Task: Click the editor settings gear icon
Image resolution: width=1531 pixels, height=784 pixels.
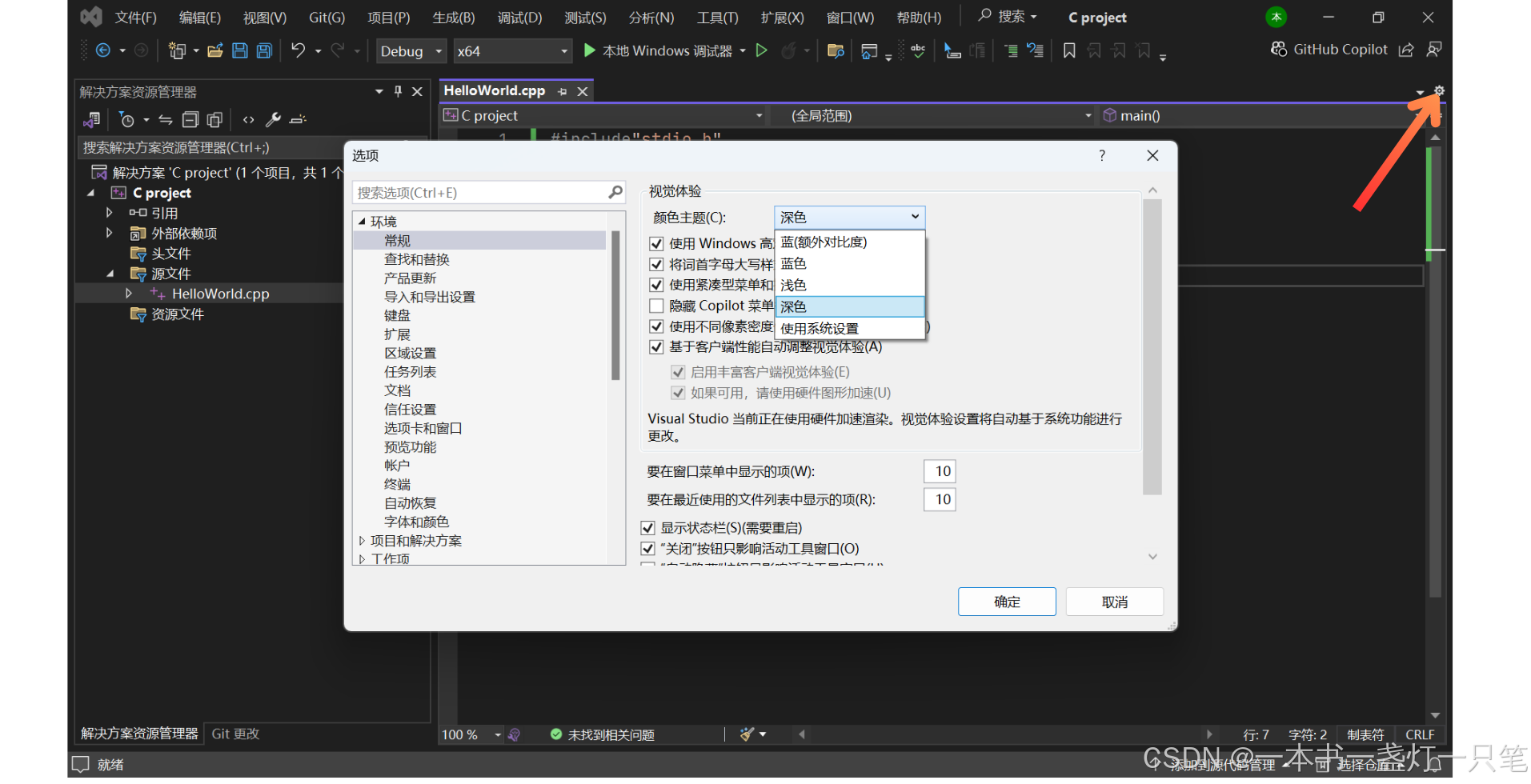Action: click(x=1439, y=91)
